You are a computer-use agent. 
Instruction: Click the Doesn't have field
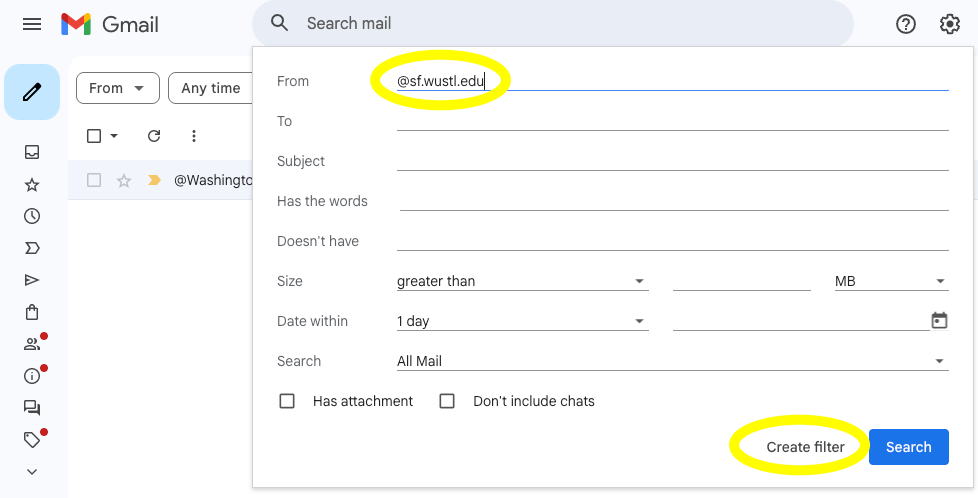click(x=672, y=241)
